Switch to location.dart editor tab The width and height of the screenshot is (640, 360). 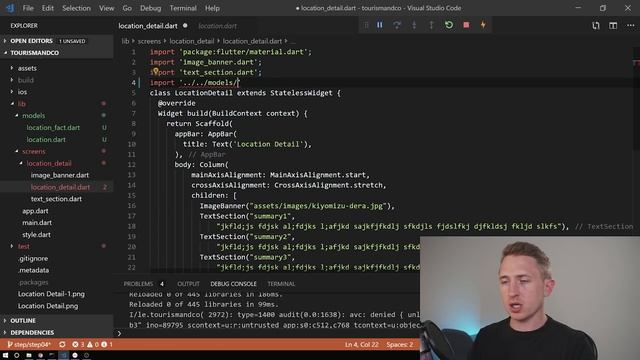[218, 26]
